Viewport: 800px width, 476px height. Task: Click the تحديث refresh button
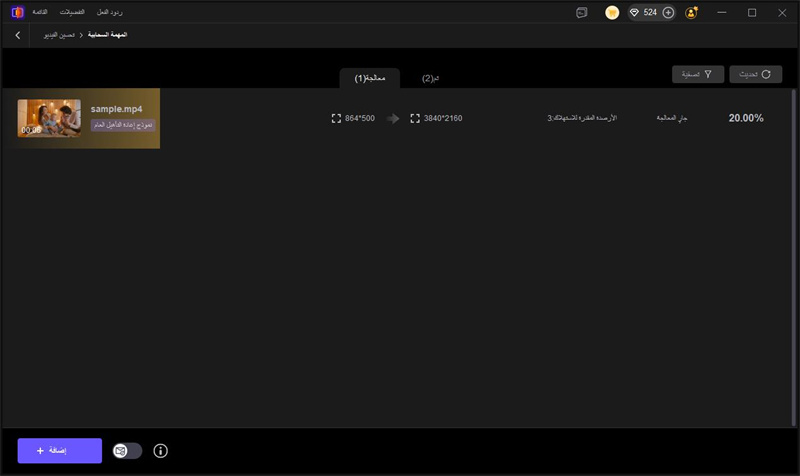tap(755, 74)
